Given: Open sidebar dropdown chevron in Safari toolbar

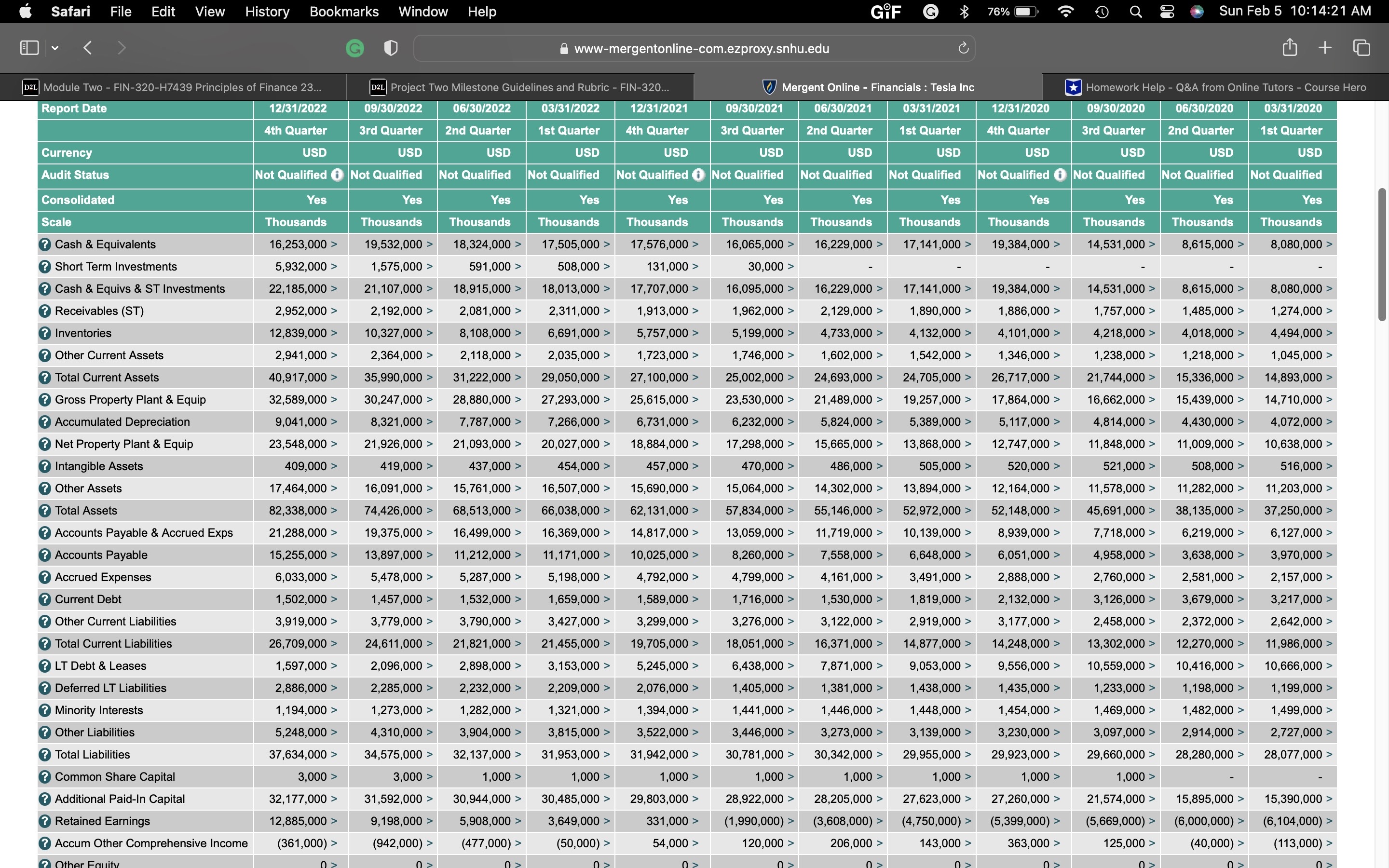Looking at the screenshot, I should [x=55, y=48].
